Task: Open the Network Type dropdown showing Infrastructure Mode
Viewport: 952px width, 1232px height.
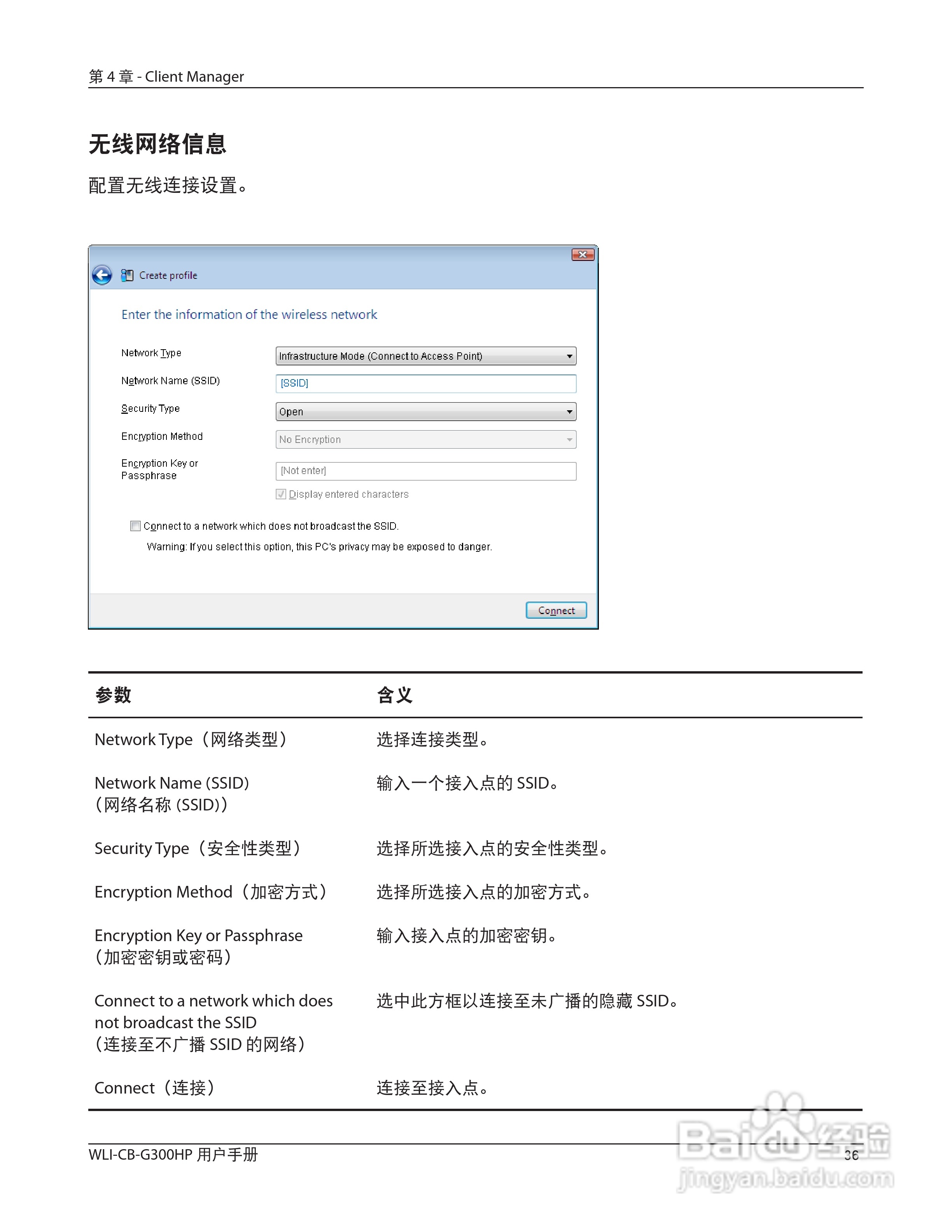Action: click(425, 356)
